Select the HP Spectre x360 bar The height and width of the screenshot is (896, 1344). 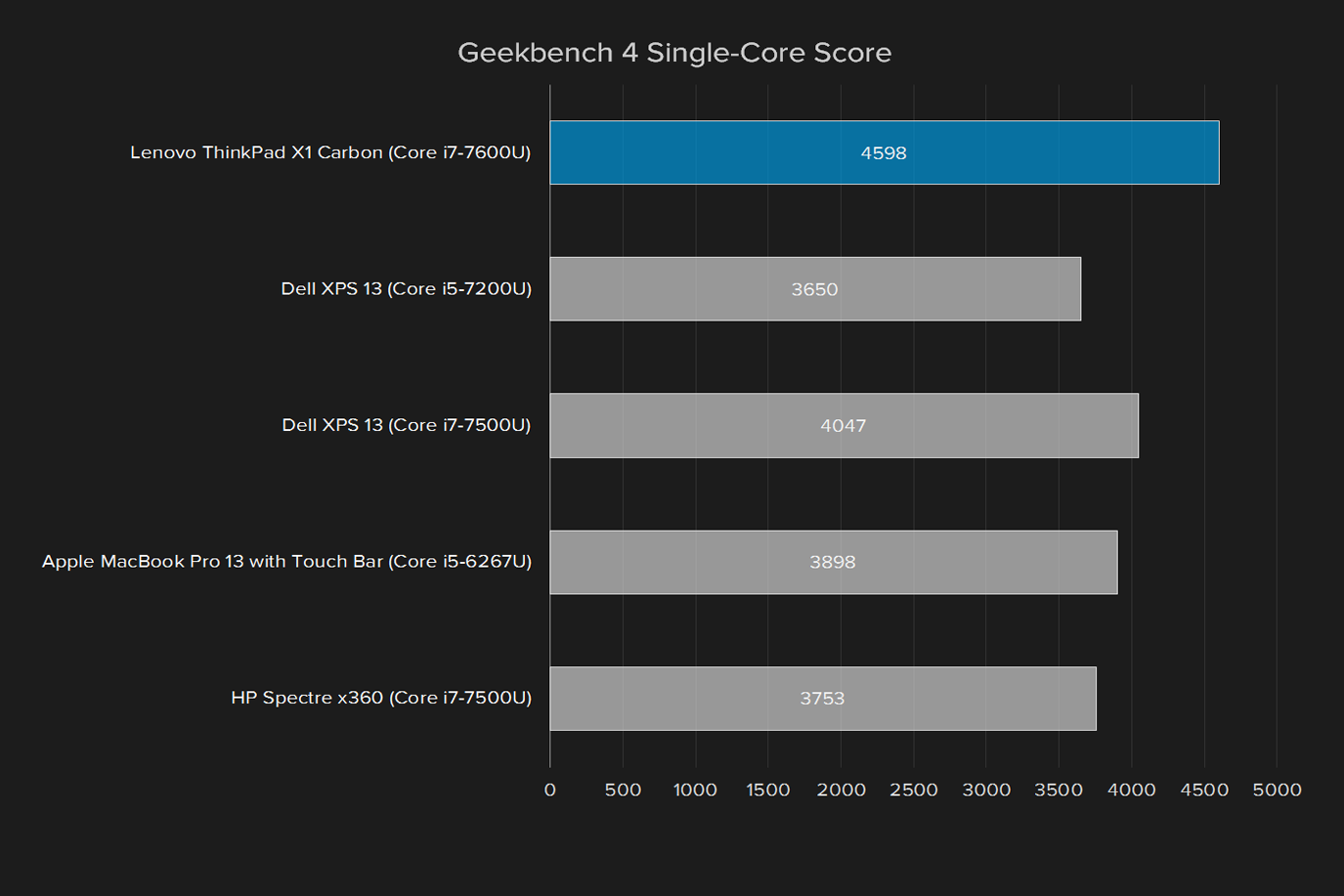click(823, 699)
